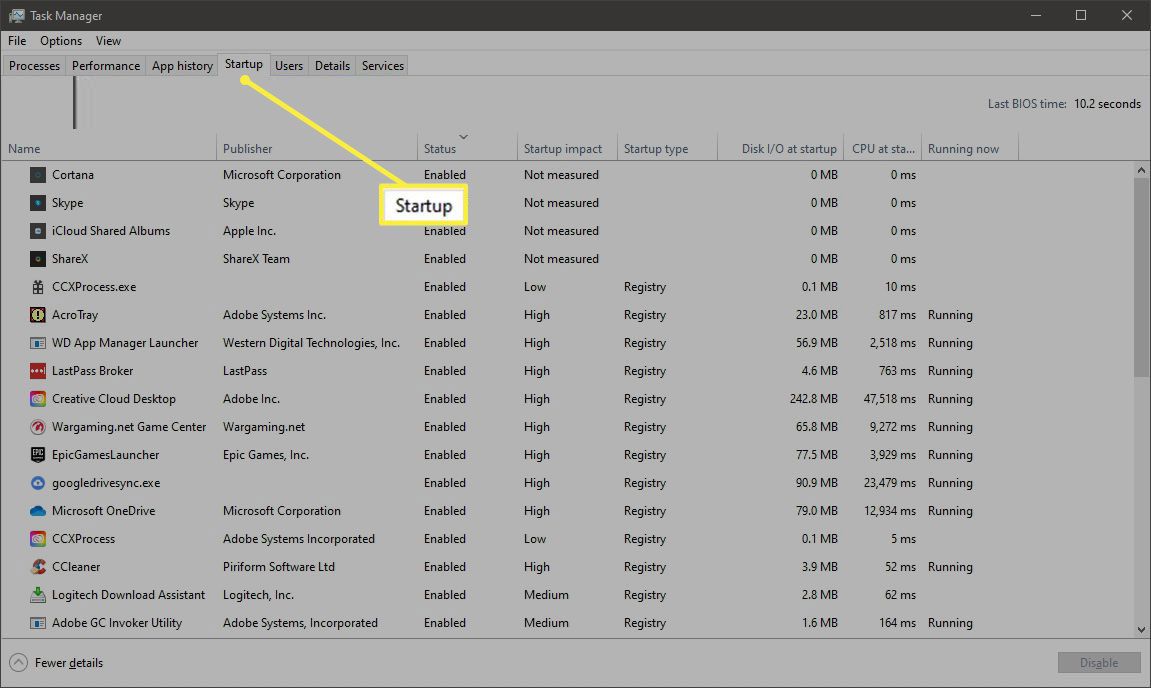Click "Running" status for AcroTray
Image resolution: width=1151 pixels, height=688 pixels.
coord(950,315)
